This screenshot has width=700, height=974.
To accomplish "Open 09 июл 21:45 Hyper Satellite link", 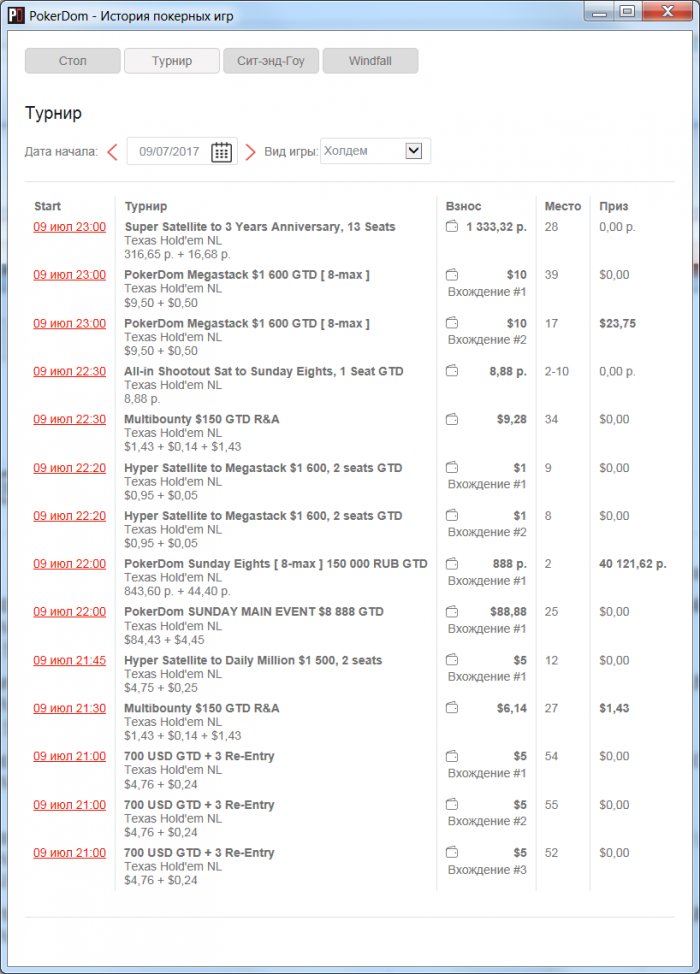I will pos(70,660).
